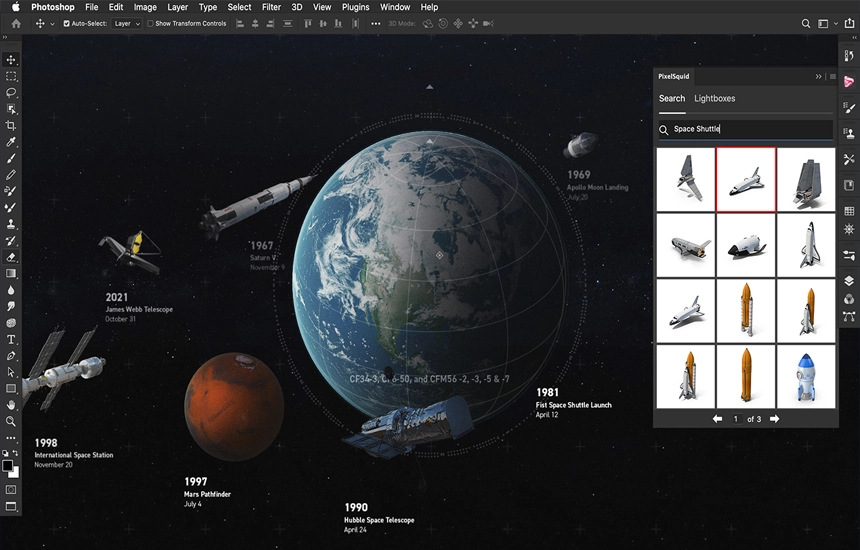Select the Eyedropper tool
860x550 pixels.
pyautogui.click(x=11, y=142)
